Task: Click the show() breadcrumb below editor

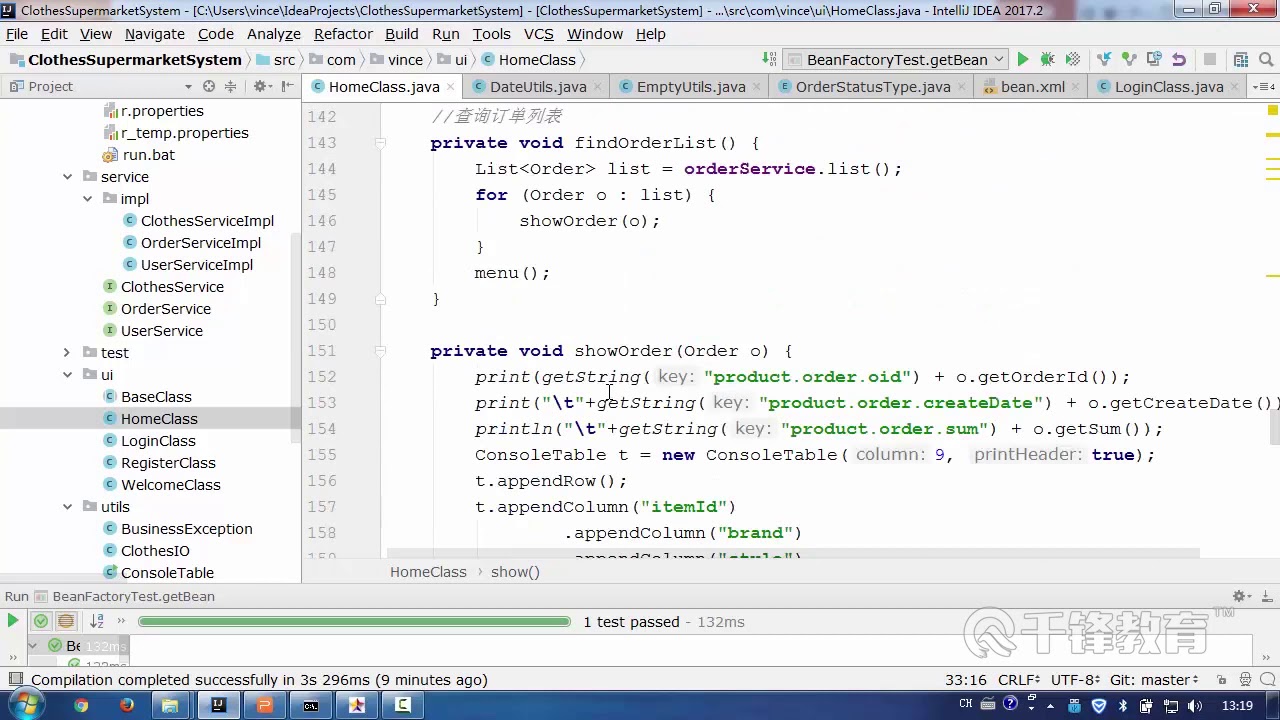Action: 515,572
